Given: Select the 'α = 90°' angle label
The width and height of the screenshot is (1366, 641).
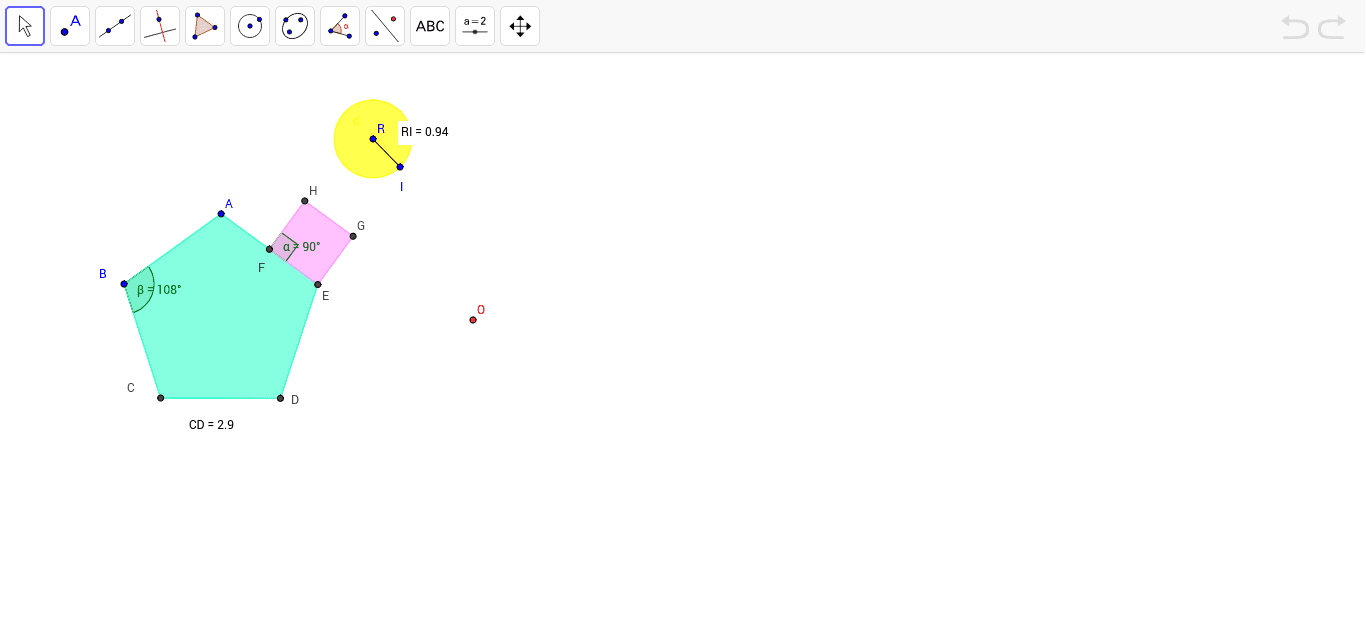Looking at the screenshot, I should [301, 247].
